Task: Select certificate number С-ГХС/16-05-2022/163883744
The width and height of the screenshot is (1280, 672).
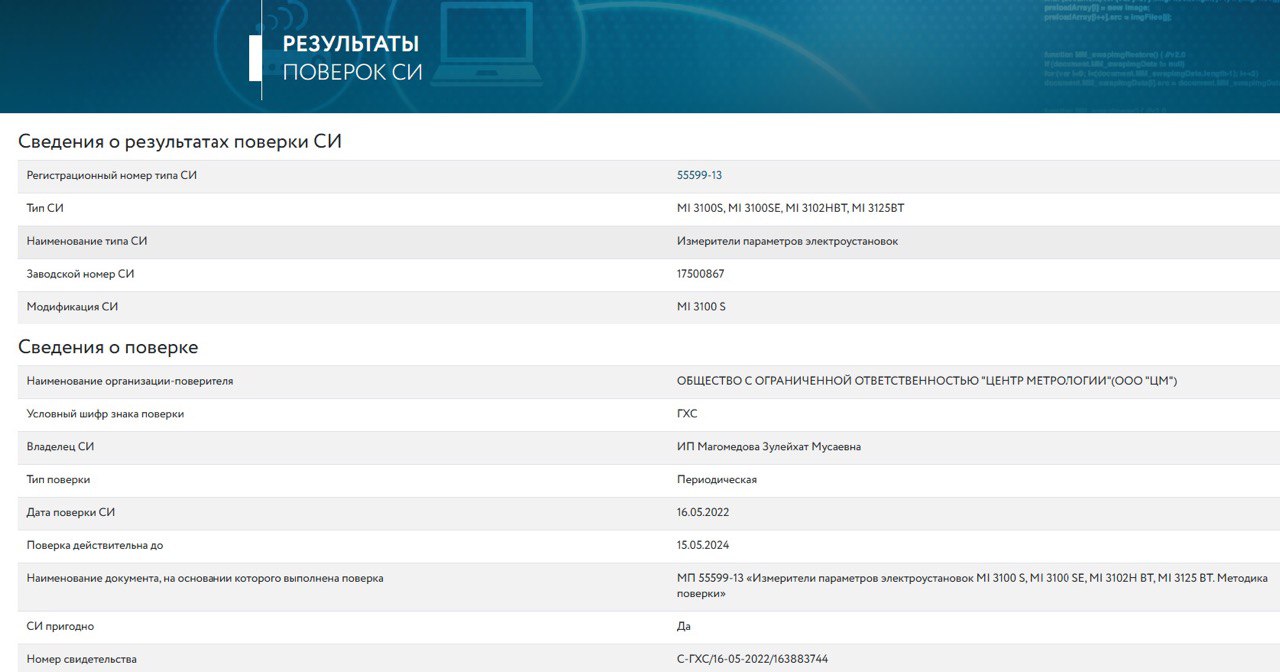Action: [x=752, y=660]
